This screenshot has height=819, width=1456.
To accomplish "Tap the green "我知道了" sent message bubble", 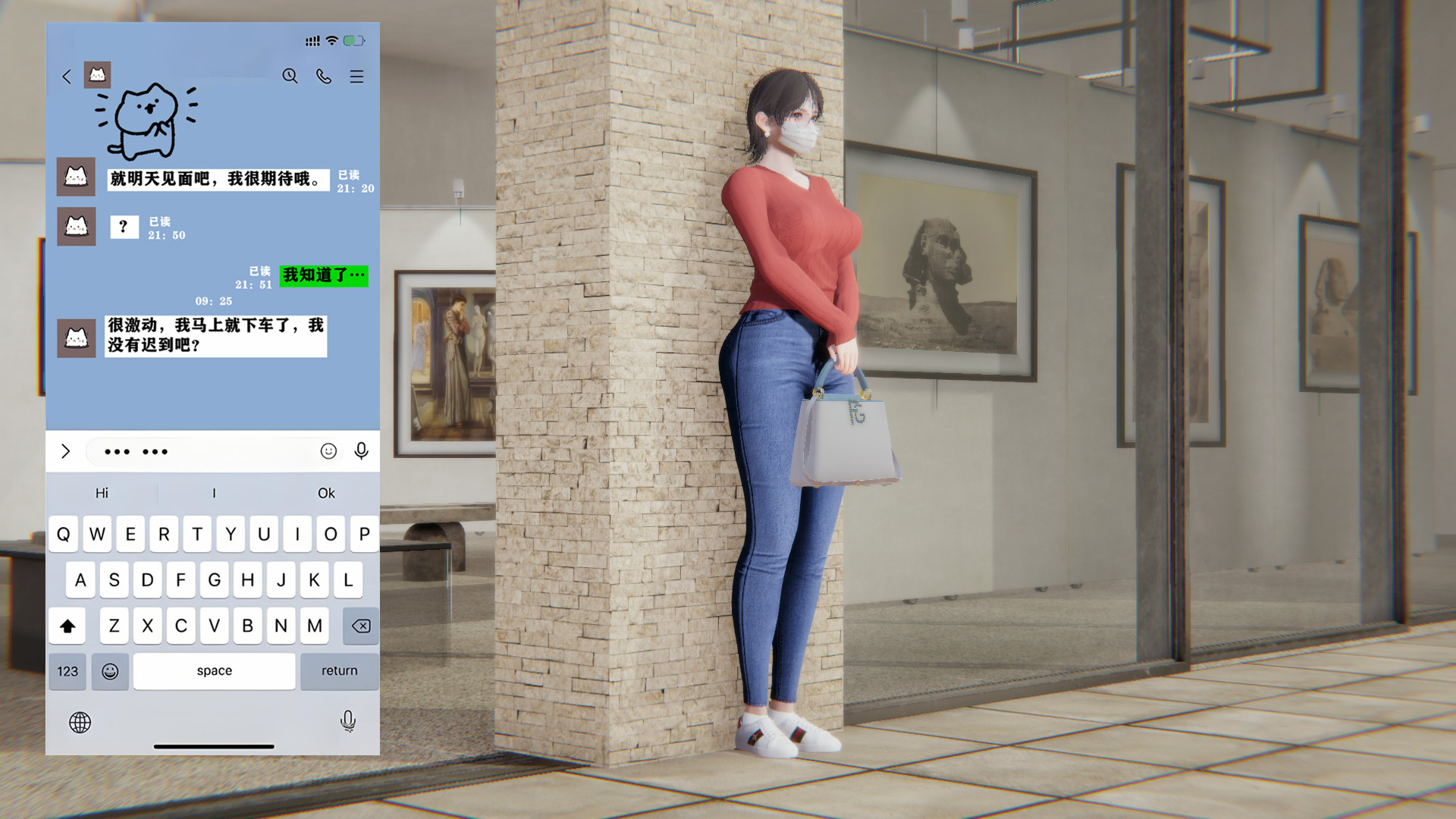I will (324, 275).
